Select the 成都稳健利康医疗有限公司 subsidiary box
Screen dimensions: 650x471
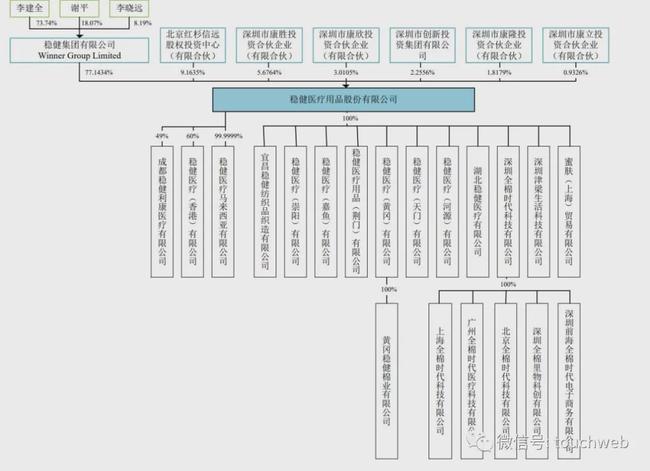[162, 211]
